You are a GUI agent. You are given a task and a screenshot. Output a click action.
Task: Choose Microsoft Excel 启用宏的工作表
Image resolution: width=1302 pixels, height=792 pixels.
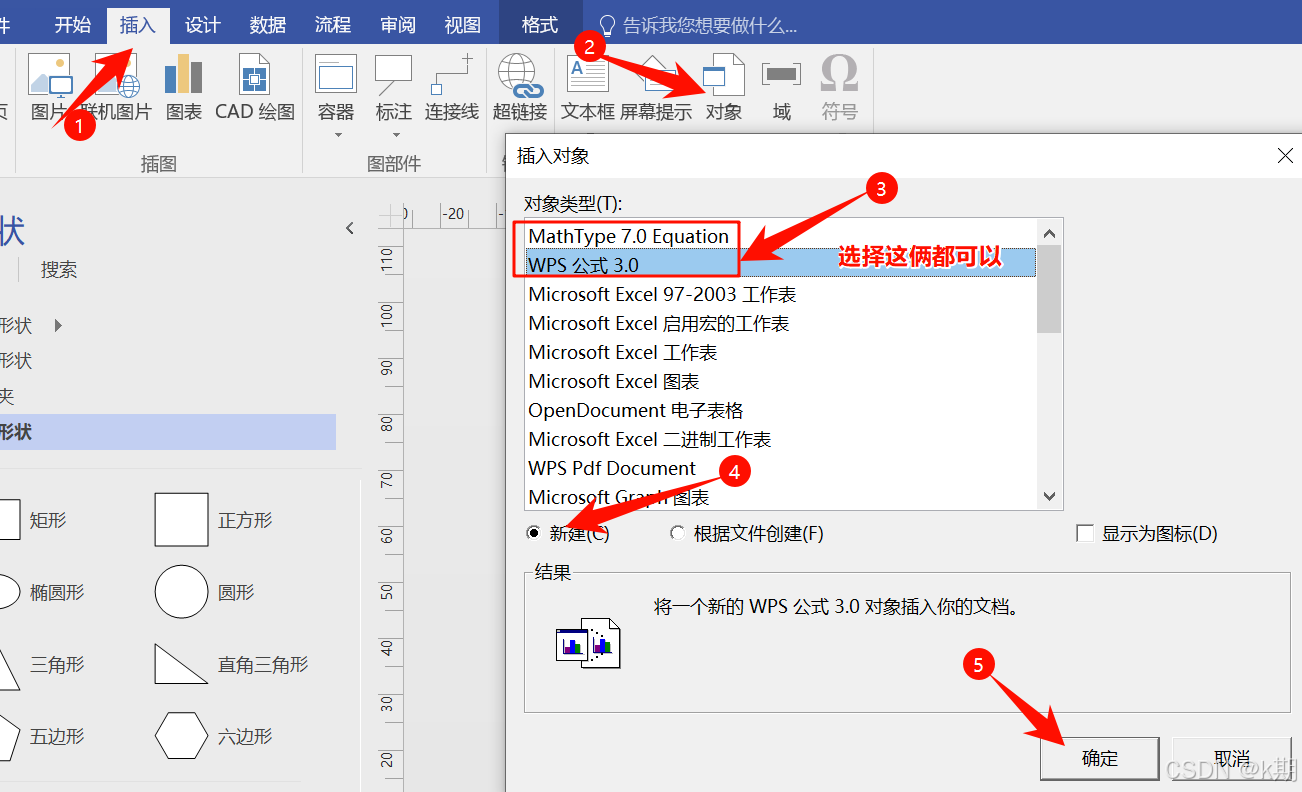tap(781, 323)
